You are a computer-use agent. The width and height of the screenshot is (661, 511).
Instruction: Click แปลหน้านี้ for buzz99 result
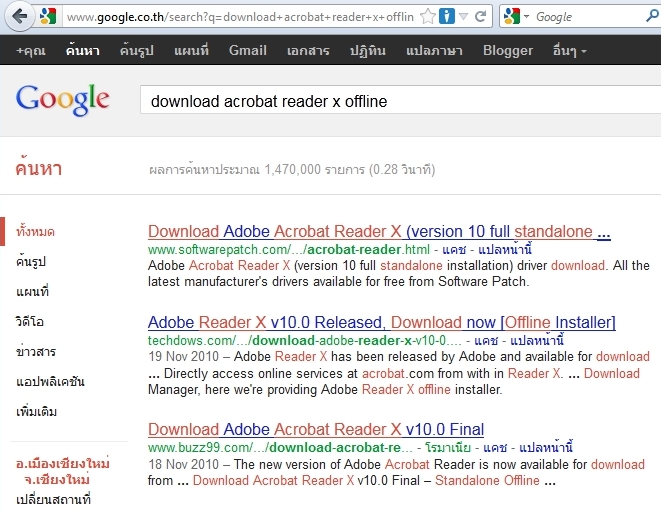tap(546, 447)
